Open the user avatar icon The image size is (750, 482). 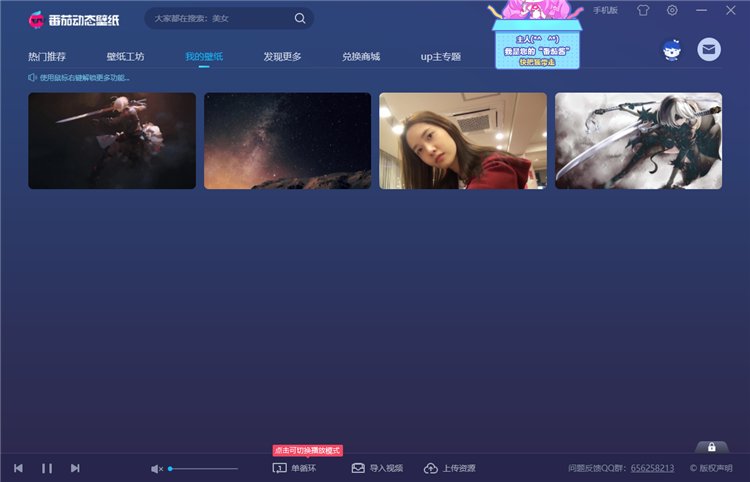[x=672, y=50]
